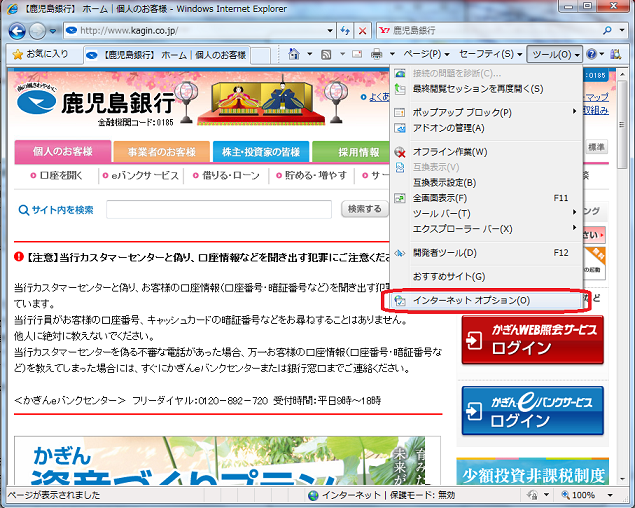635x508 pixels.
Task: Open a new blank tab
Action: pyautogui.click(x=260, y=55)
